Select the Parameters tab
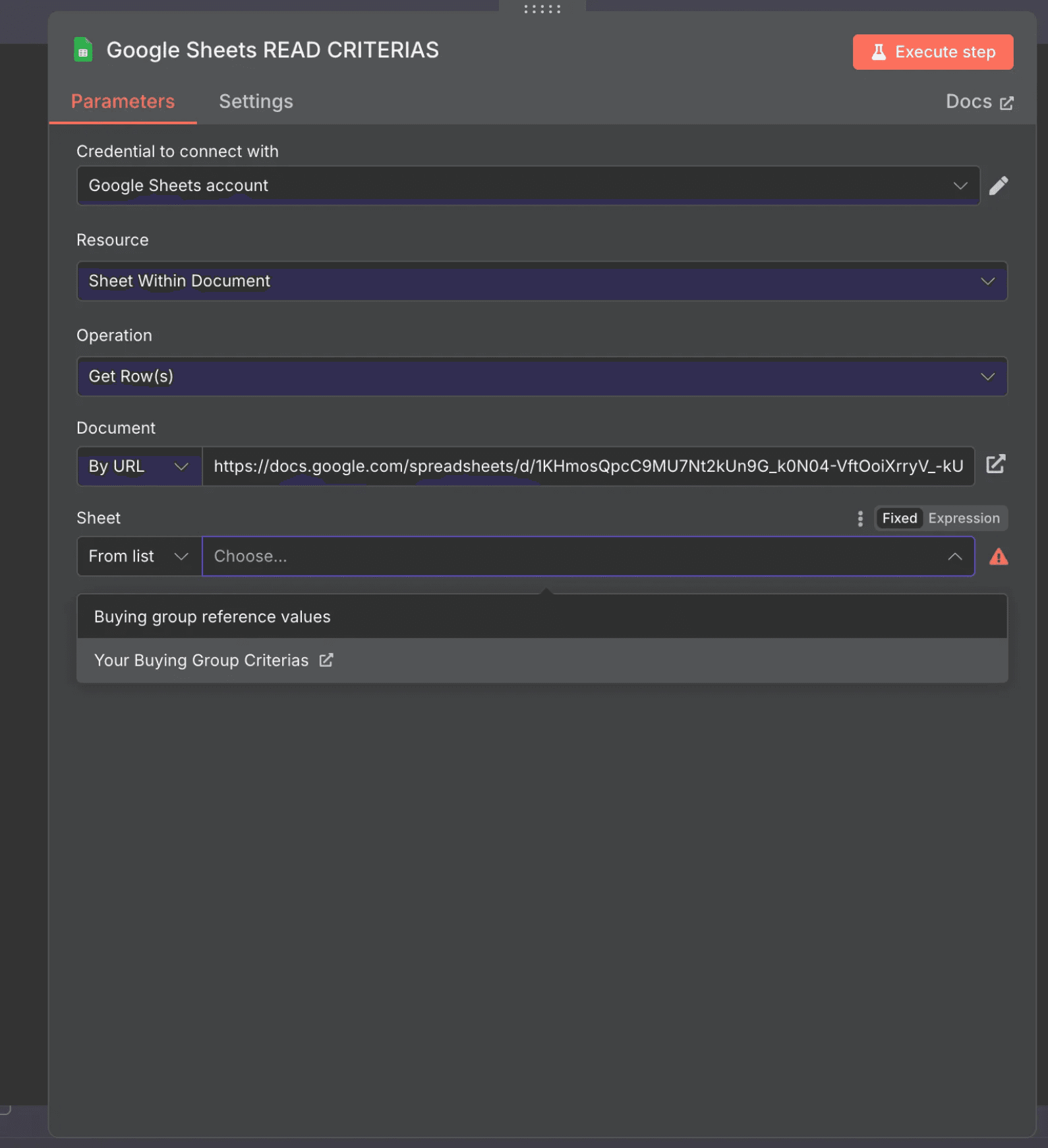The height and width of the screenshot is (1148, 1048). point(123,101)
